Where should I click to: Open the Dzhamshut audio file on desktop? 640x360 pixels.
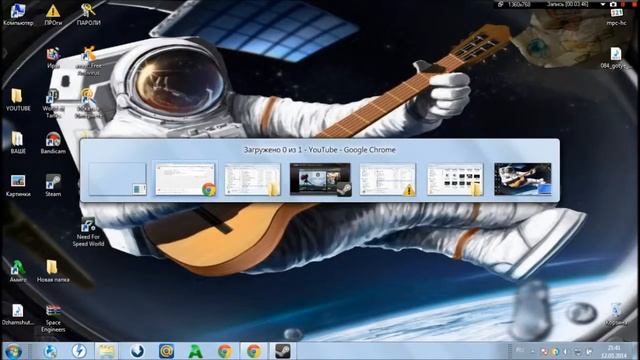pos(18,314)
